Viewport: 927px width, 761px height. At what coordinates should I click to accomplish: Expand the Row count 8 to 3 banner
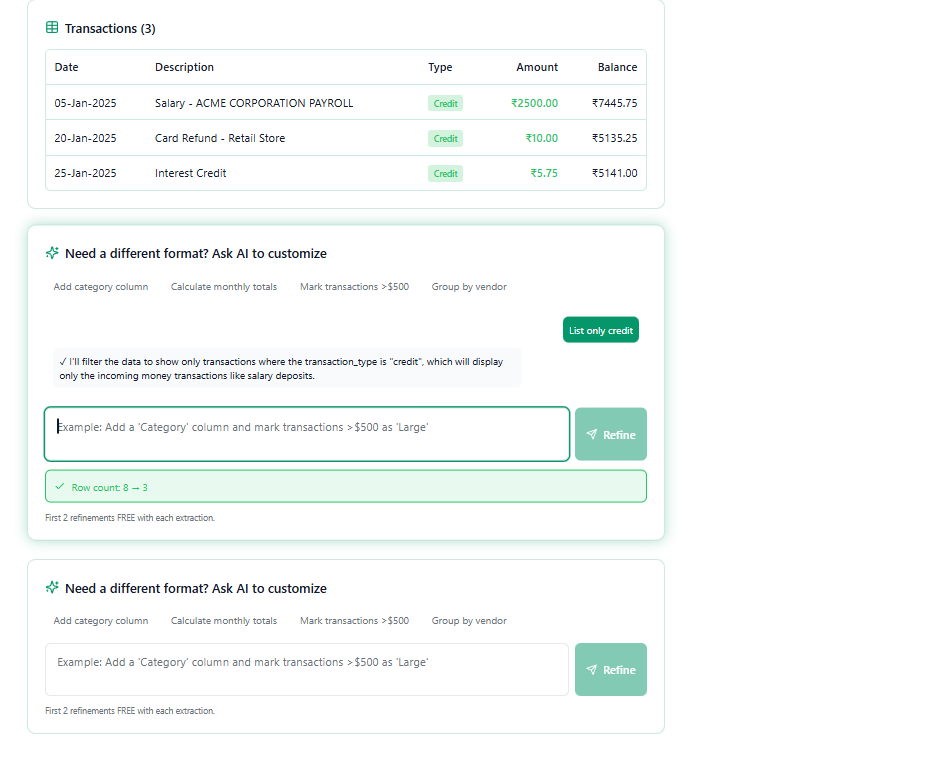(x=345, y=486)
